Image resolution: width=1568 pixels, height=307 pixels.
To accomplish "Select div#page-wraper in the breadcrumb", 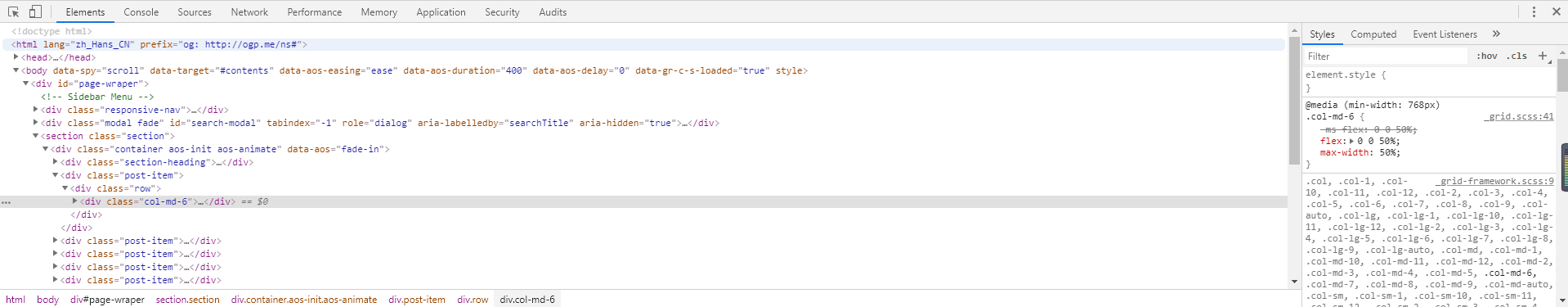I will point(107,300).
